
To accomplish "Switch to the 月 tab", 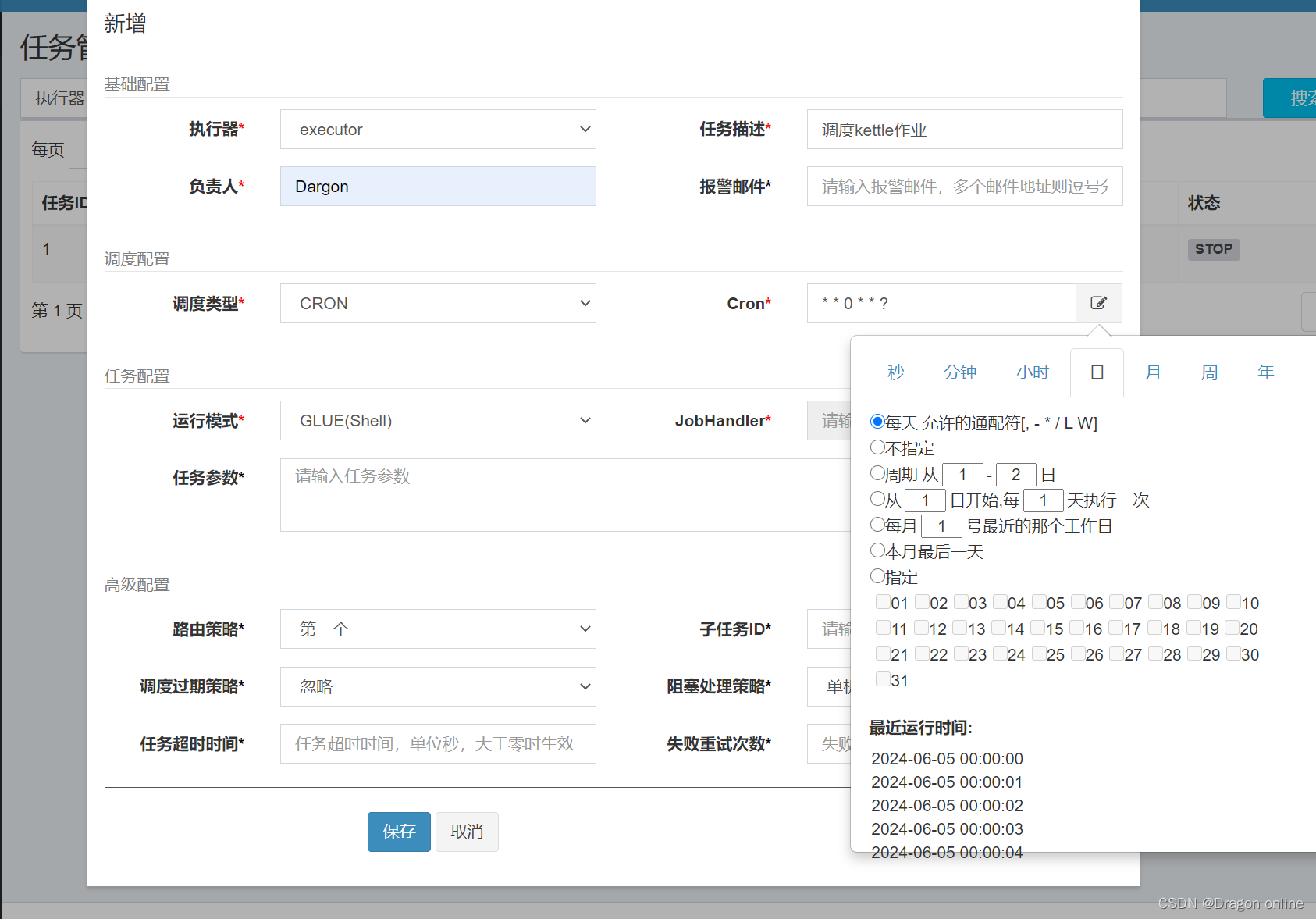I will [x=1153, y=372].
